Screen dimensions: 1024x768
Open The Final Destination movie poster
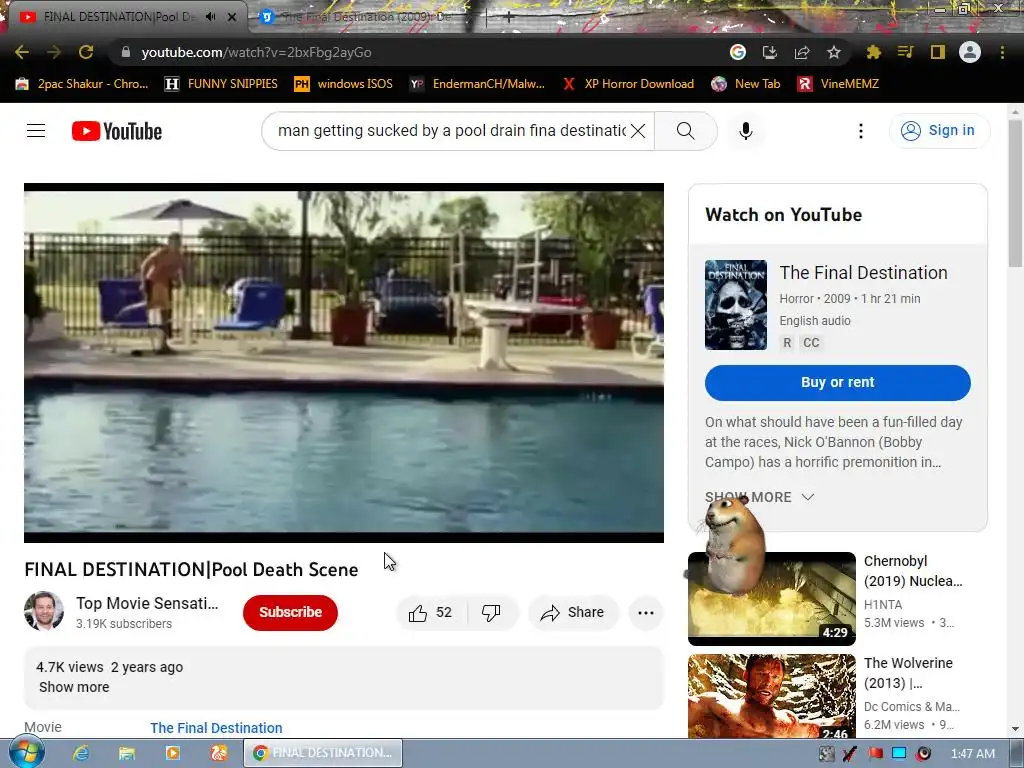tap(736, 305)
